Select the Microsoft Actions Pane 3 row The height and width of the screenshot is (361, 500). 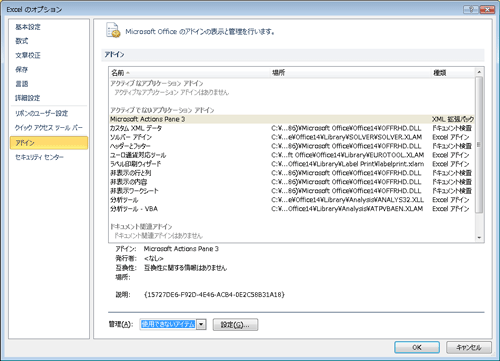tap(292, 119)
